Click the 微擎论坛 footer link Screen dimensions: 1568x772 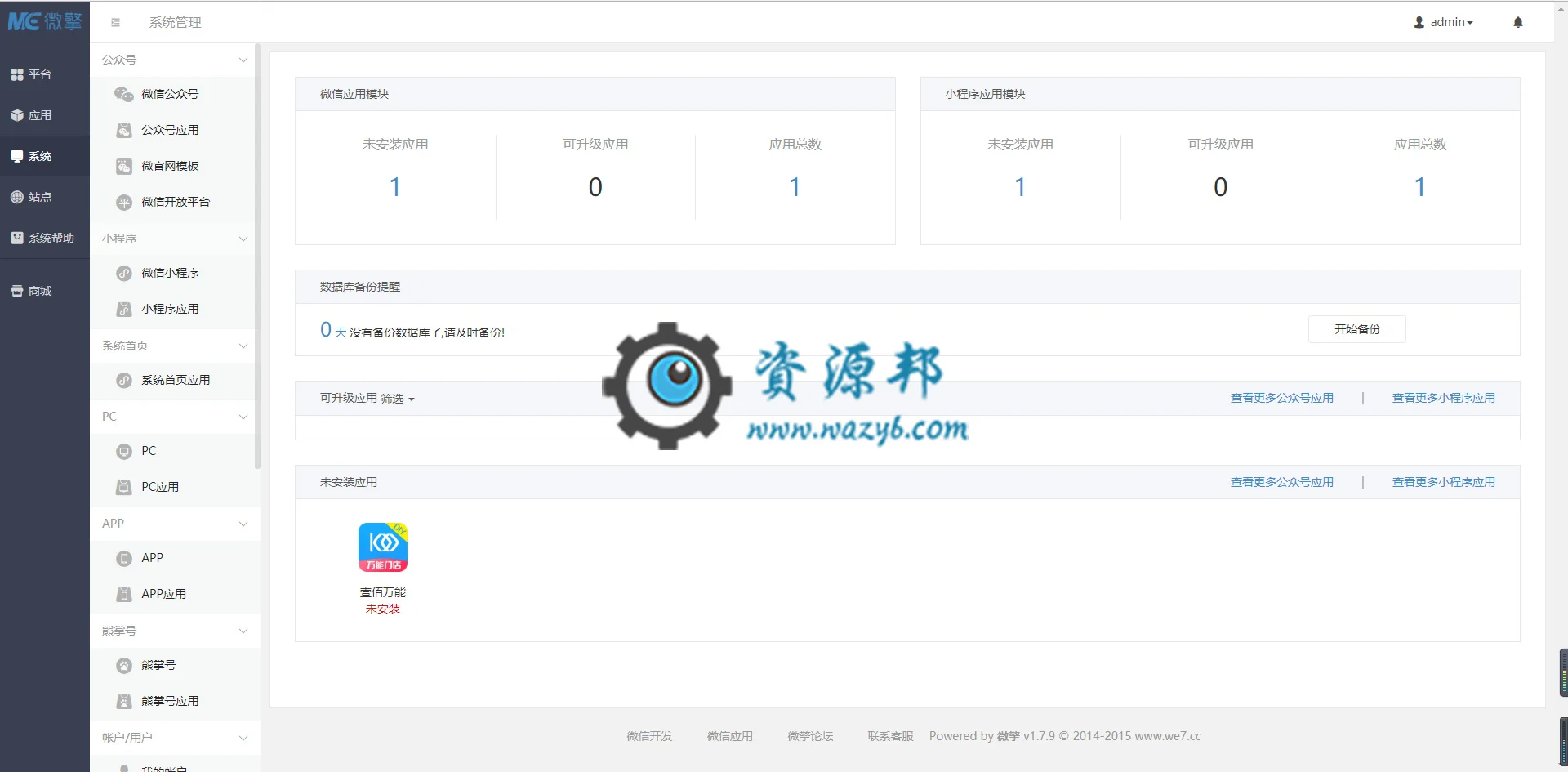point(810,736)
